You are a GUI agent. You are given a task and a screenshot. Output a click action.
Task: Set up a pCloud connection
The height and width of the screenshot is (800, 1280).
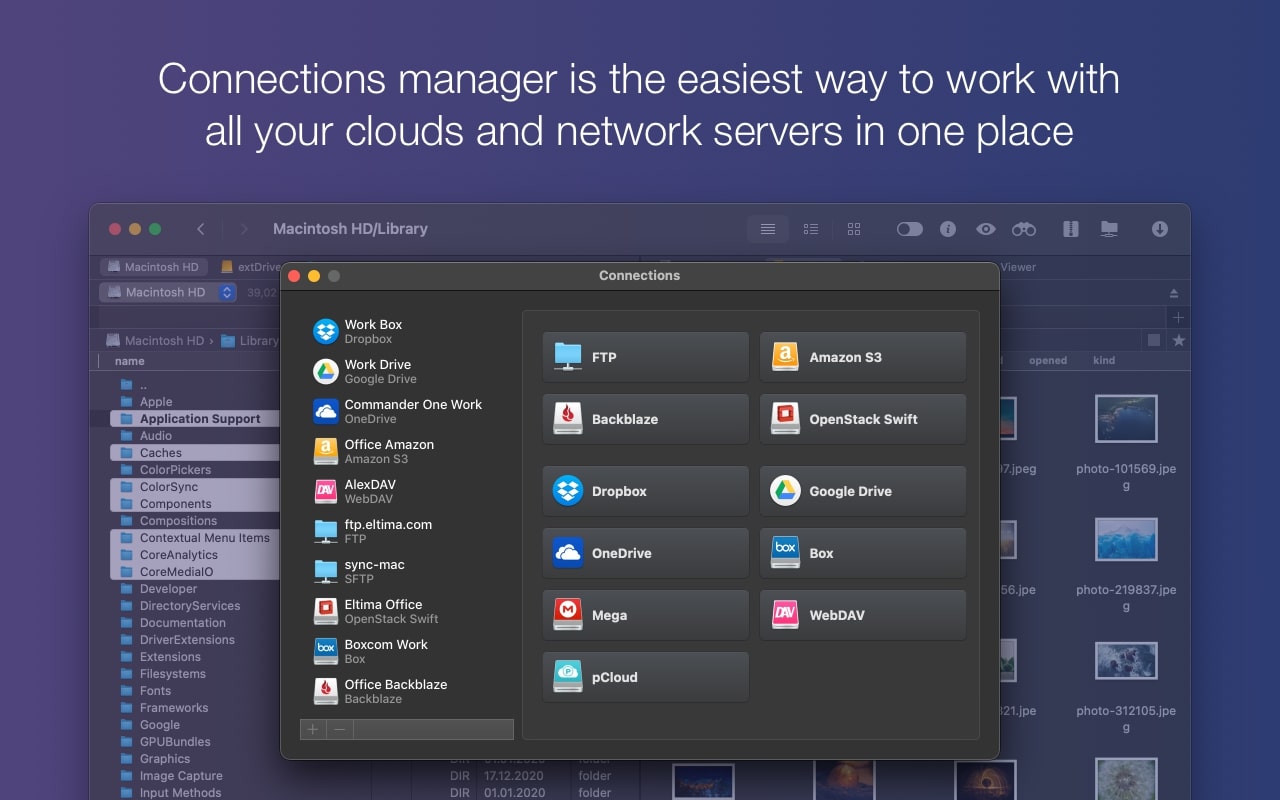click(645, 677)
